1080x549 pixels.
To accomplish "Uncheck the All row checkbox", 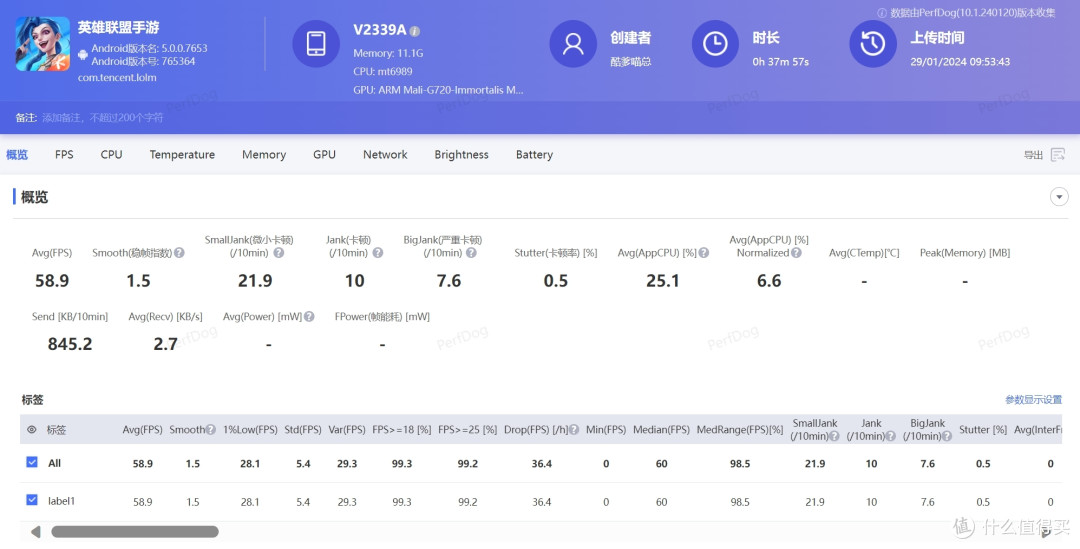I will tap(32, 462).
